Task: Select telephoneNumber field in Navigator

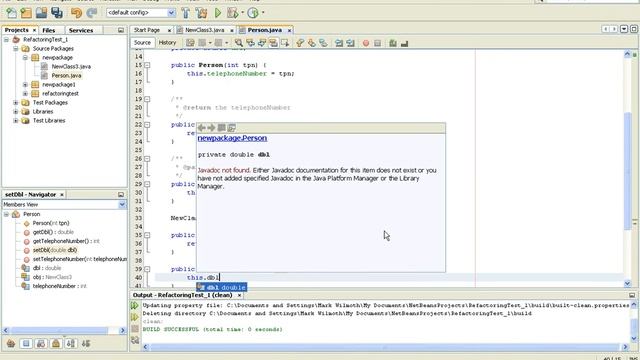Action: (x=60, y=286)
